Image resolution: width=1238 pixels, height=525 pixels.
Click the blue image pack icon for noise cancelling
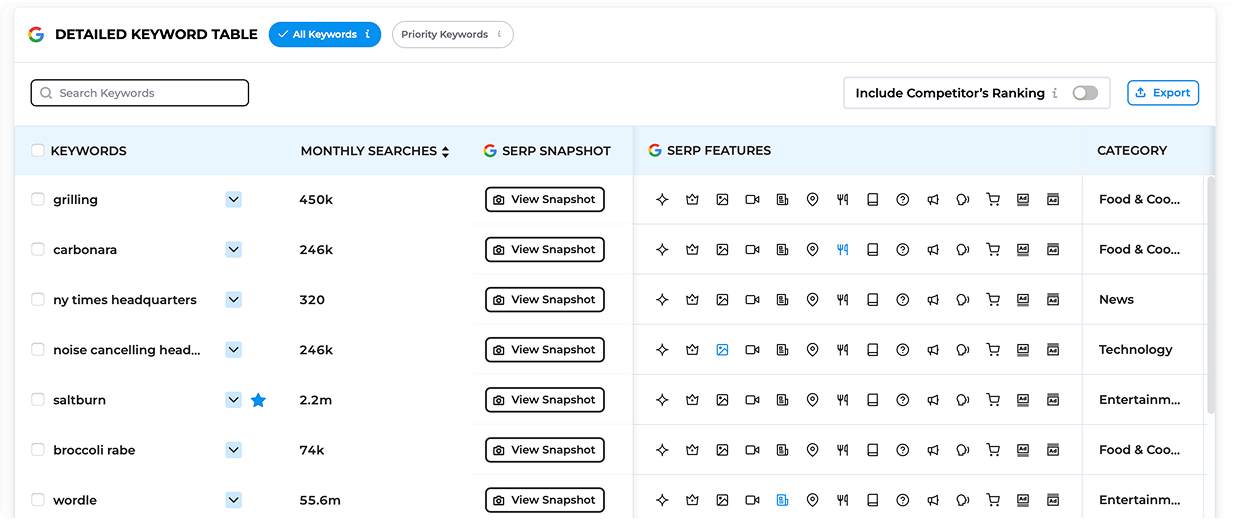tap(722, 350)
